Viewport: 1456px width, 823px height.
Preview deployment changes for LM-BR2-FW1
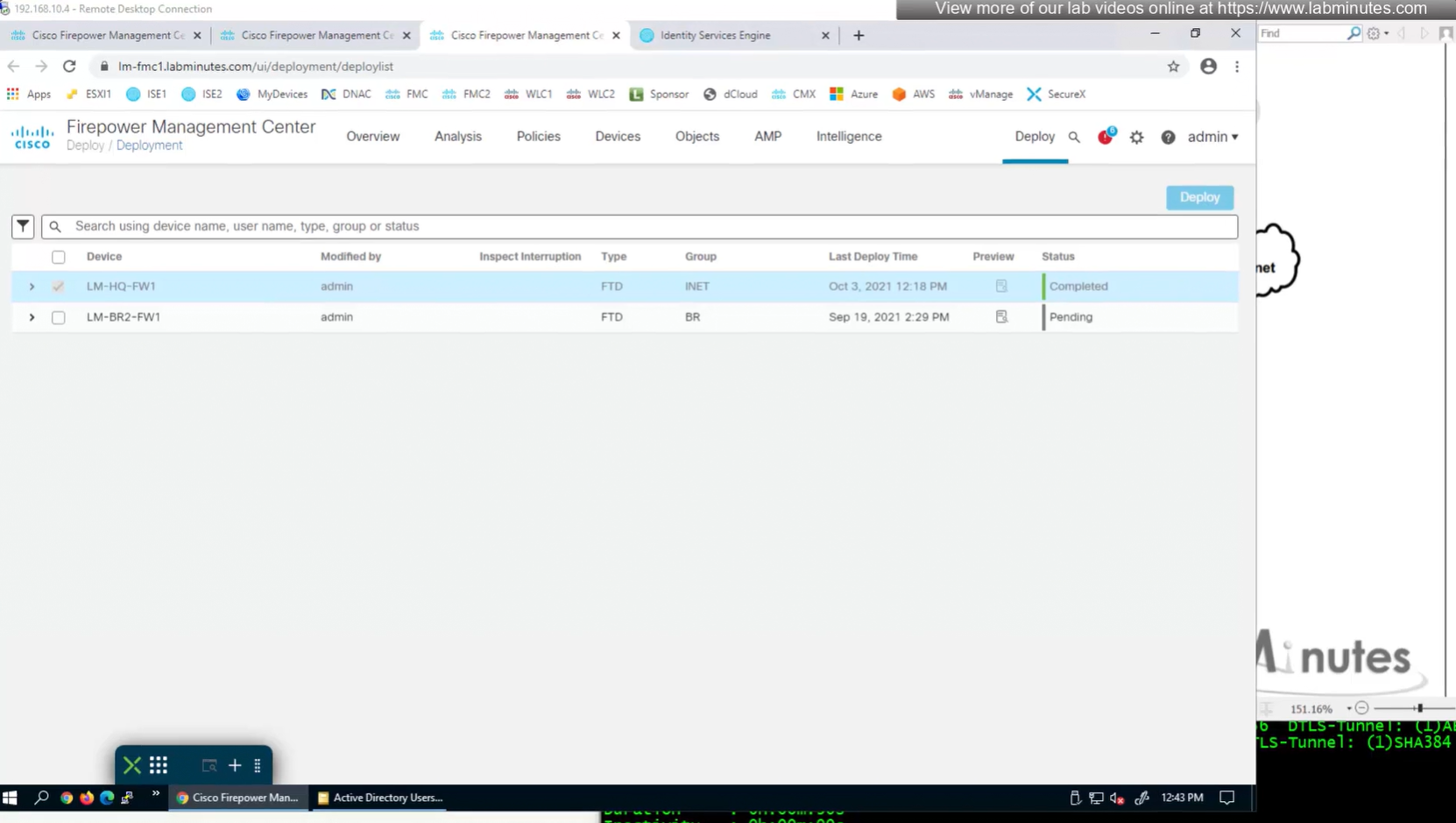[1001, 317]
